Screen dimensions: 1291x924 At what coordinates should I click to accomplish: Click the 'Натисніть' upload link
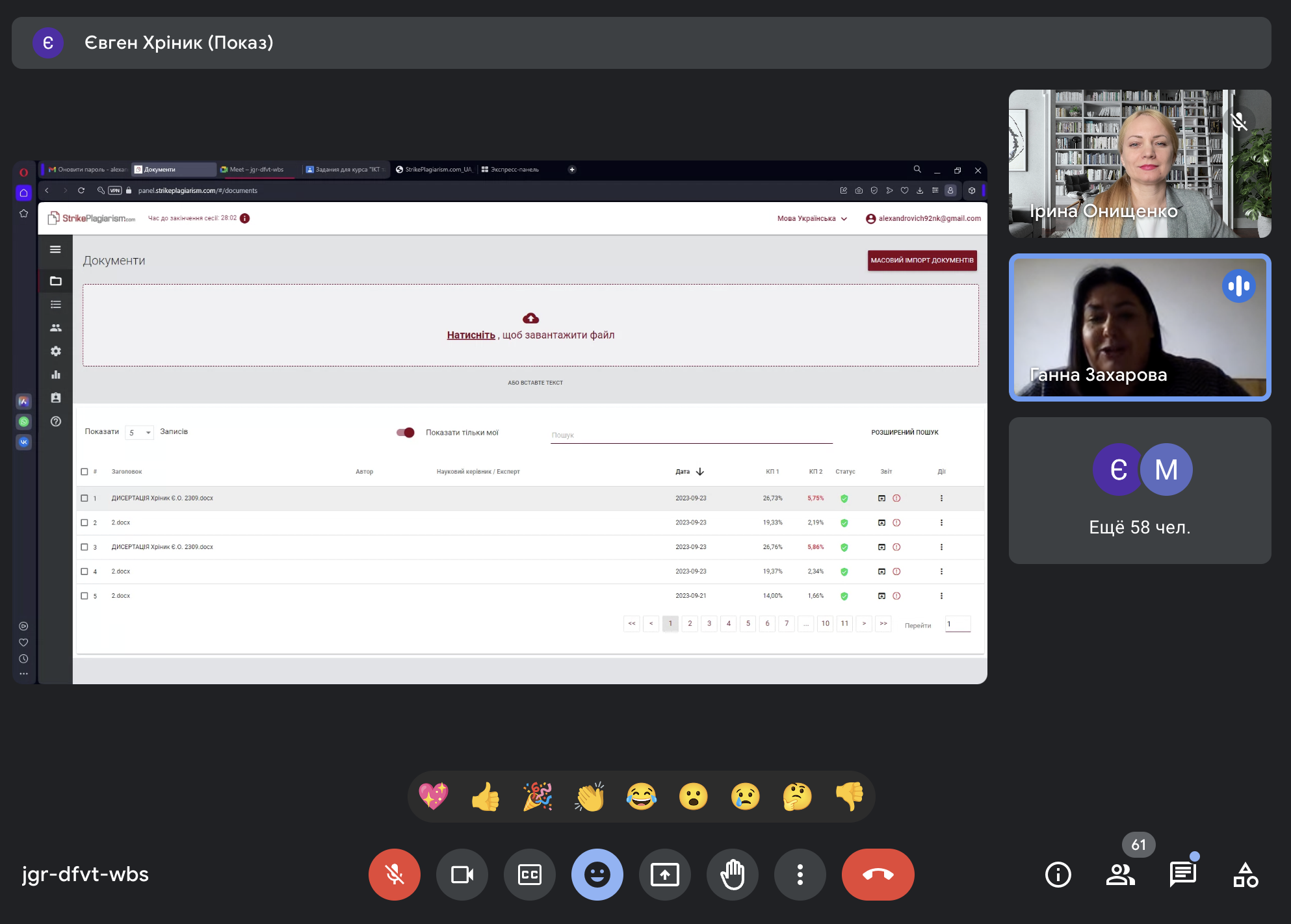[x=471, y=335]
